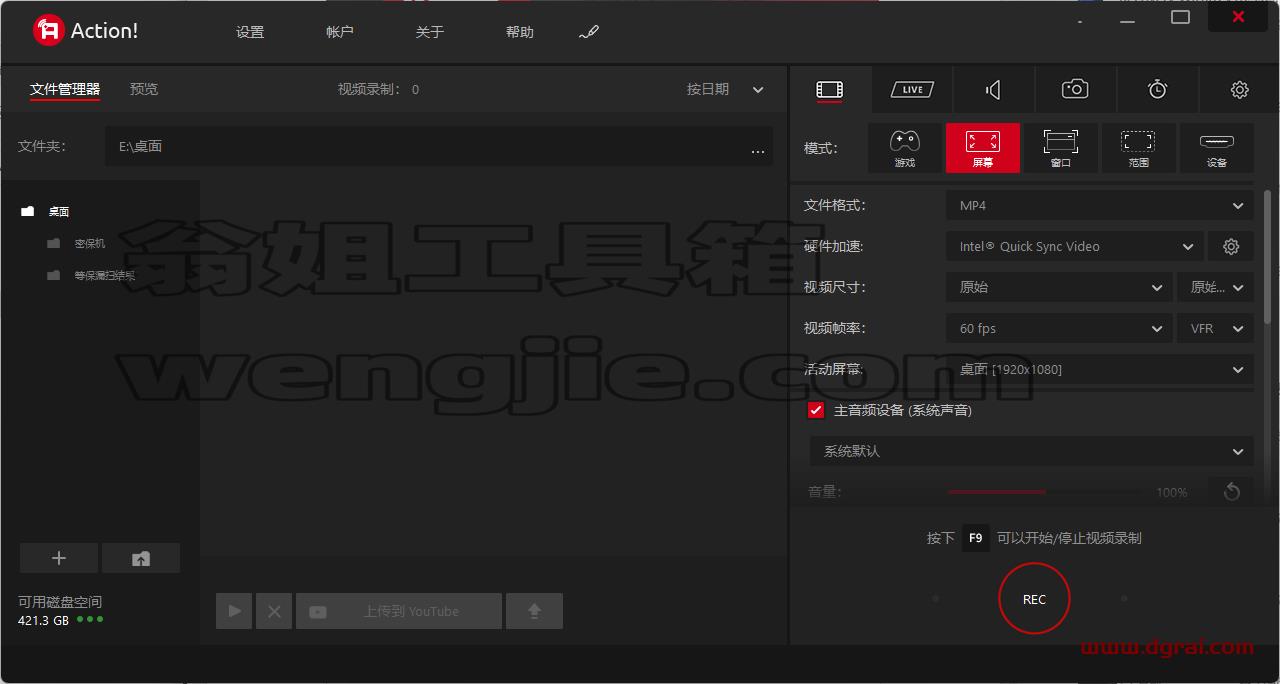The height and width of the screenshot is (684, 1280).
Task: Select 屏幕 screen recording mode
Action: [x=983, y=148]
